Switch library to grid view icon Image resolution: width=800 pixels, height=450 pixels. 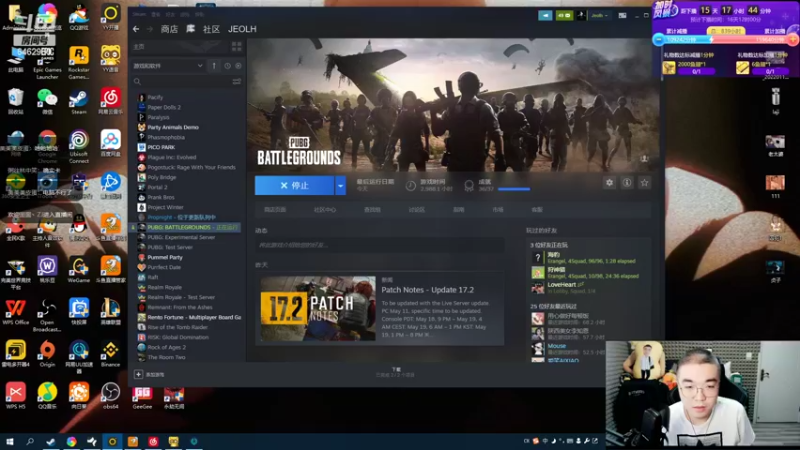tap(237, 46)
